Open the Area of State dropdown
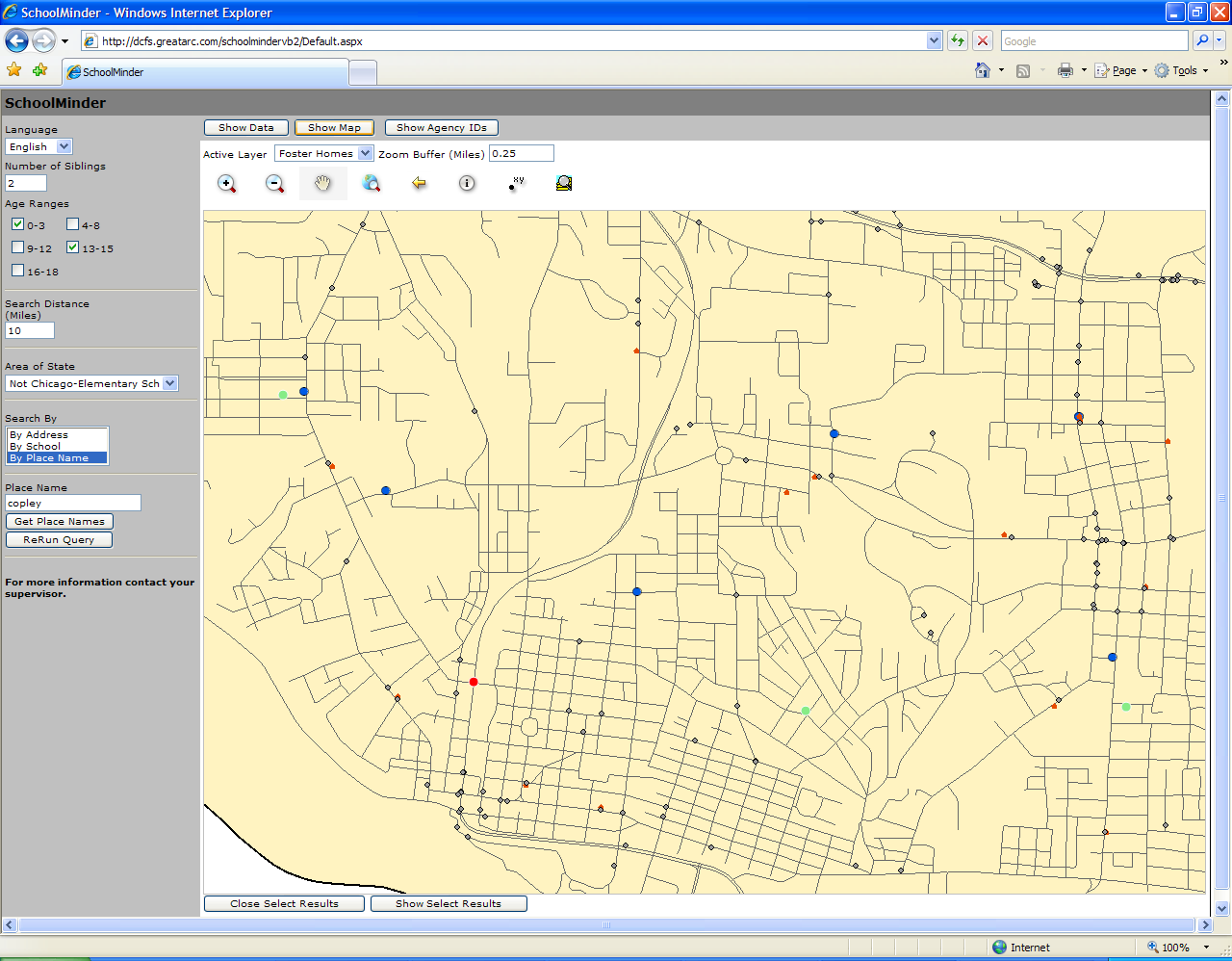This screenshot has width=1232, height=961. (x=170, y=383)
